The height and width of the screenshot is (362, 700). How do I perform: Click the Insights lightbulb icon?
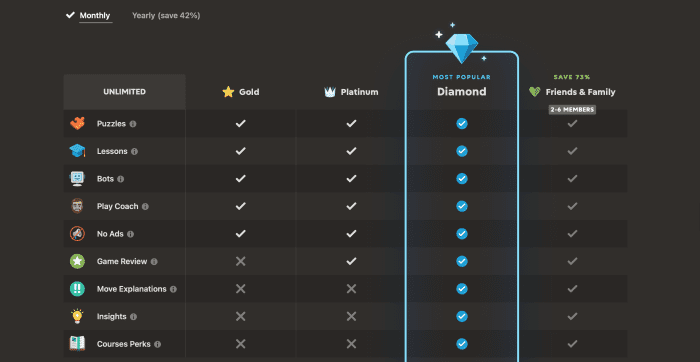point(77,316)
